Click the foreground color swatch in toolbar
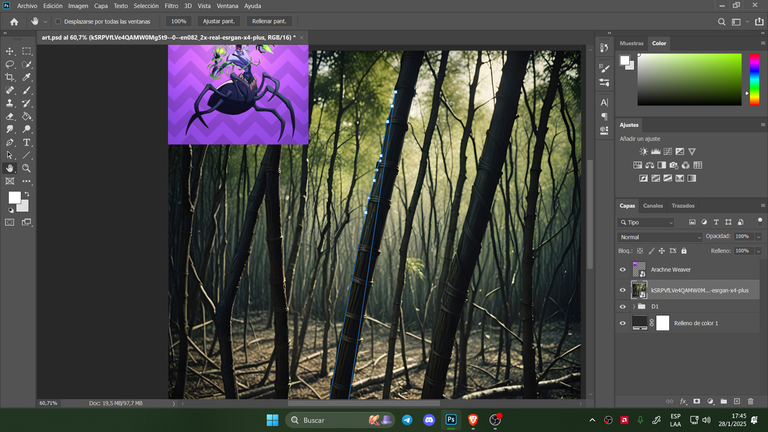 (x=14, y=197)
